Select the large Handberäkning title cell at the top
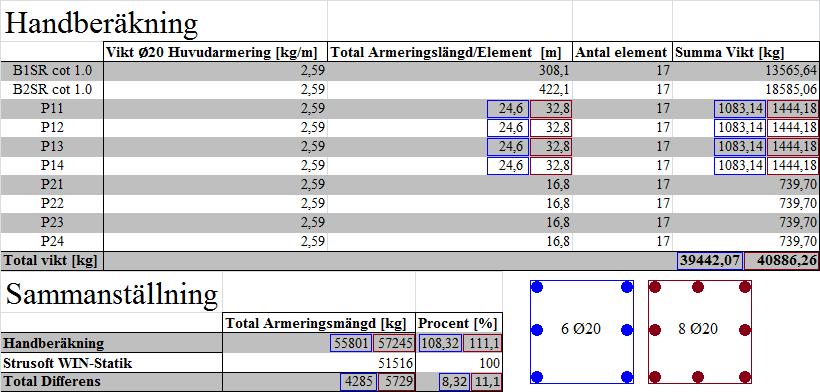Viewport: 820px width, 392px height. point(101,23)
